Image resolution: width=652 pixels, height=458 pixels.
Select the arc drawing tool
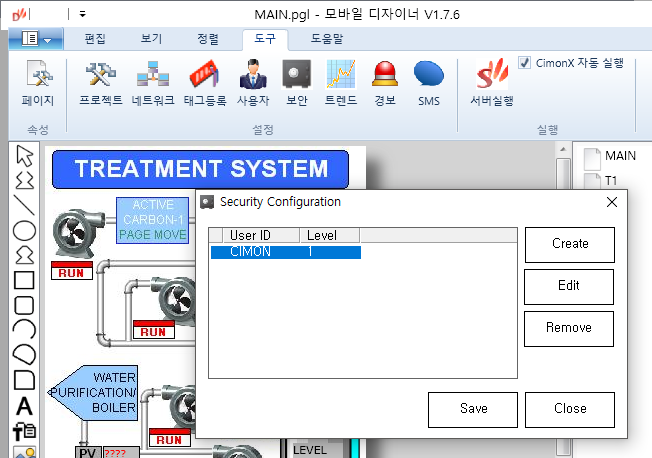pos(25,329)
